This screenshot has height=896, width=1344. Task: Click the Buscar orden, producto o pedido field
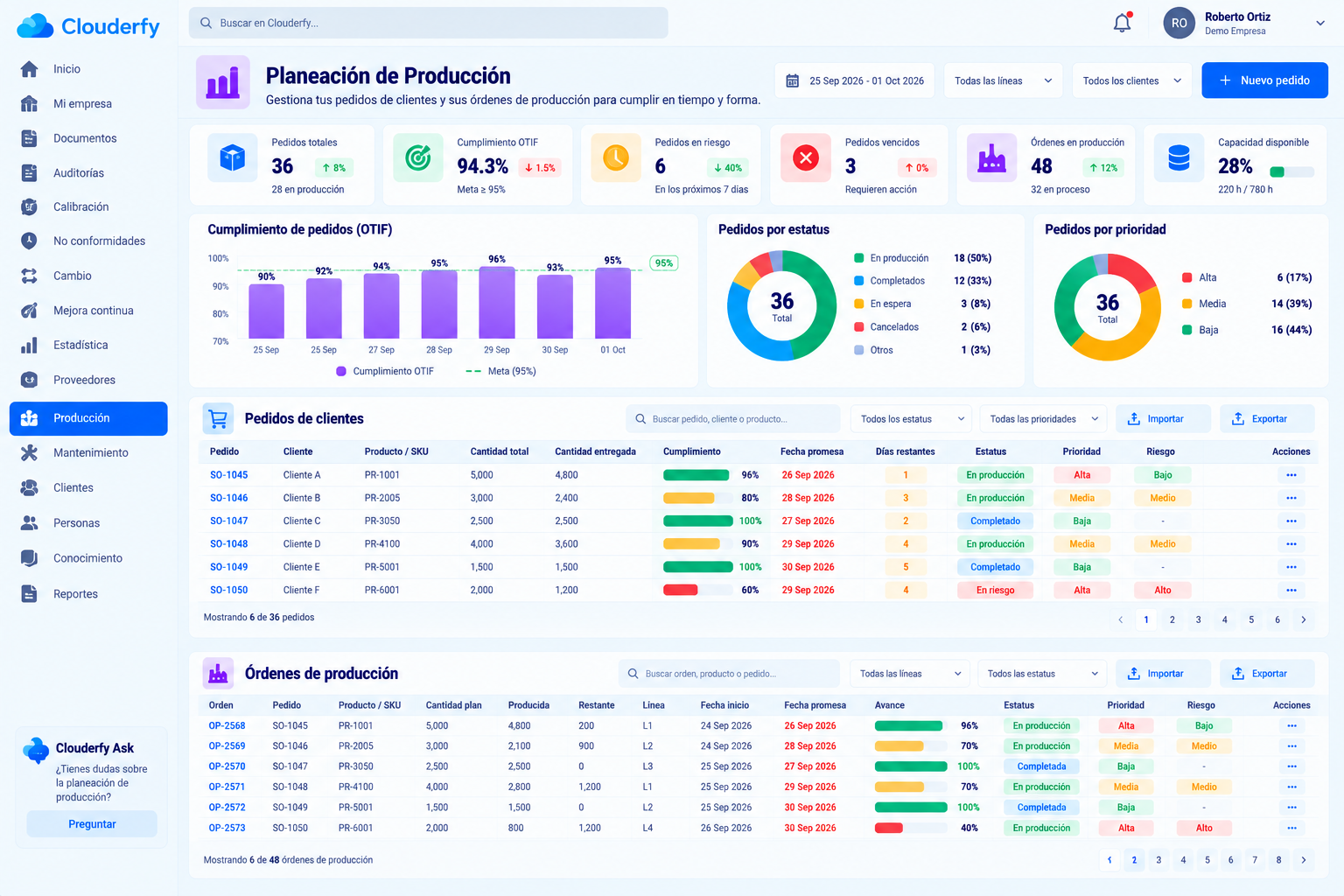(729, 674)
